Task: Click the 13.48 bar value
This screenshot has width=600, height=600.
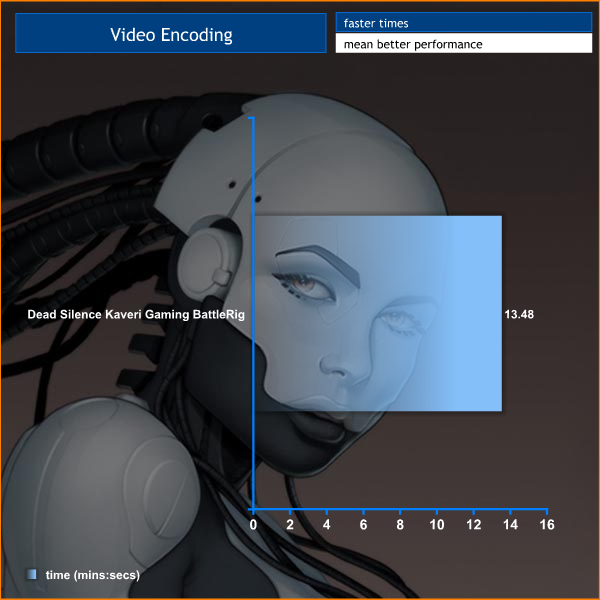Action: point(519,314)
